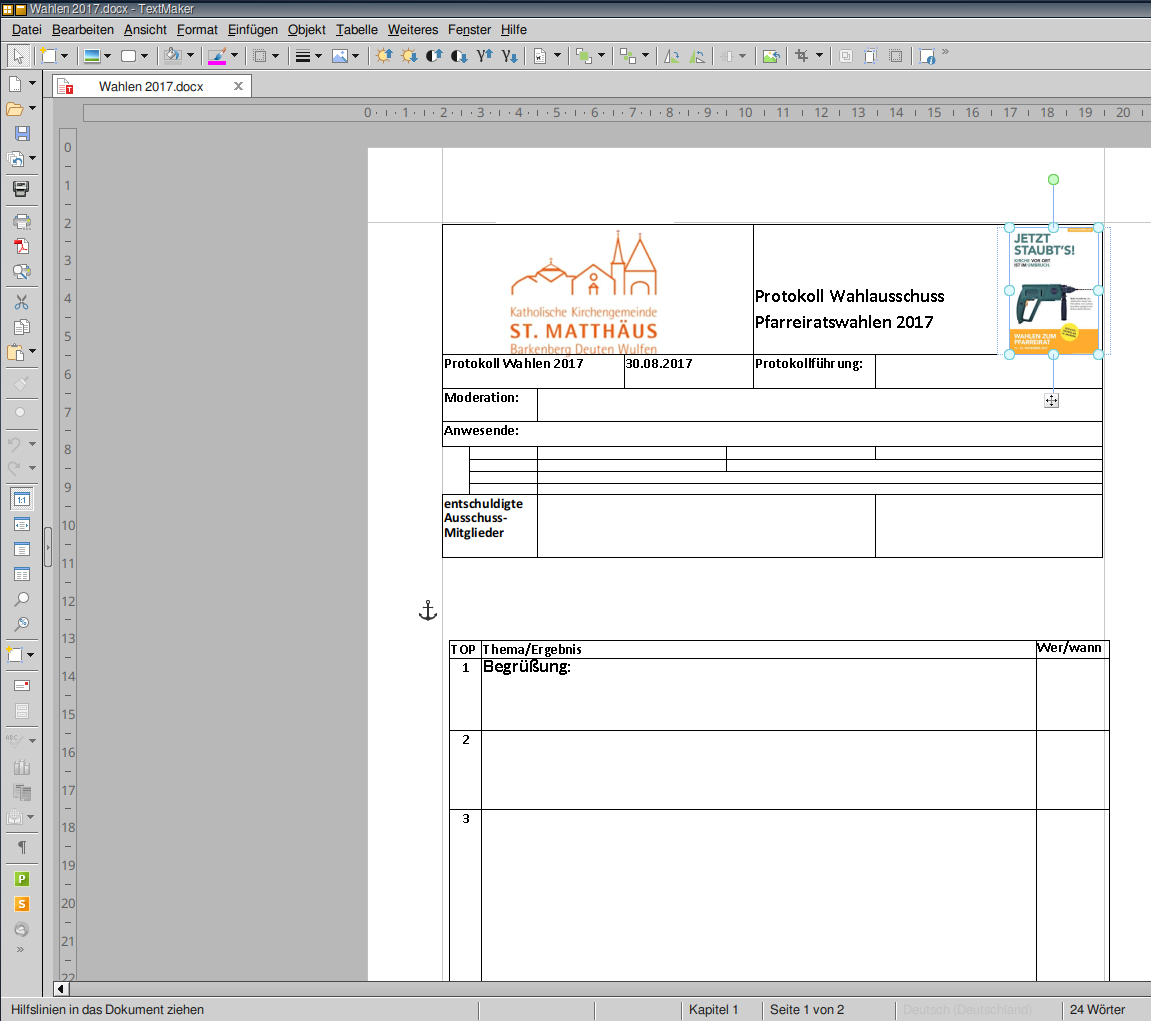
Task: Decrease gamma with Y down-arrow icon
Action: pos(509,56)
